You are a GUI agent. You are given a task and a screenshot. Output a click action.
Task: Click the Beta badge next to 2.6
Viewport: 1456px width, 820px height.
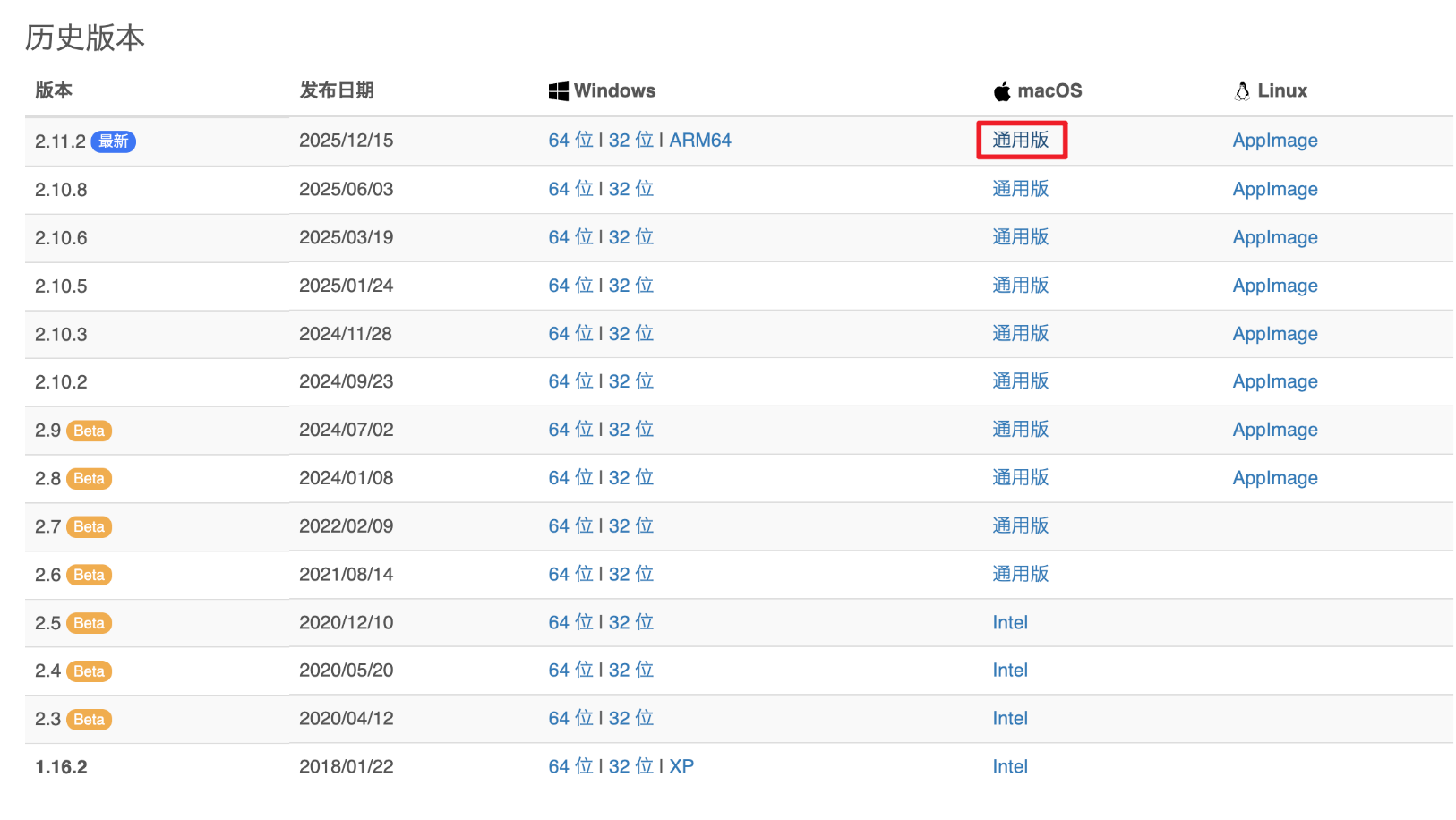click(x=89, y=576)
